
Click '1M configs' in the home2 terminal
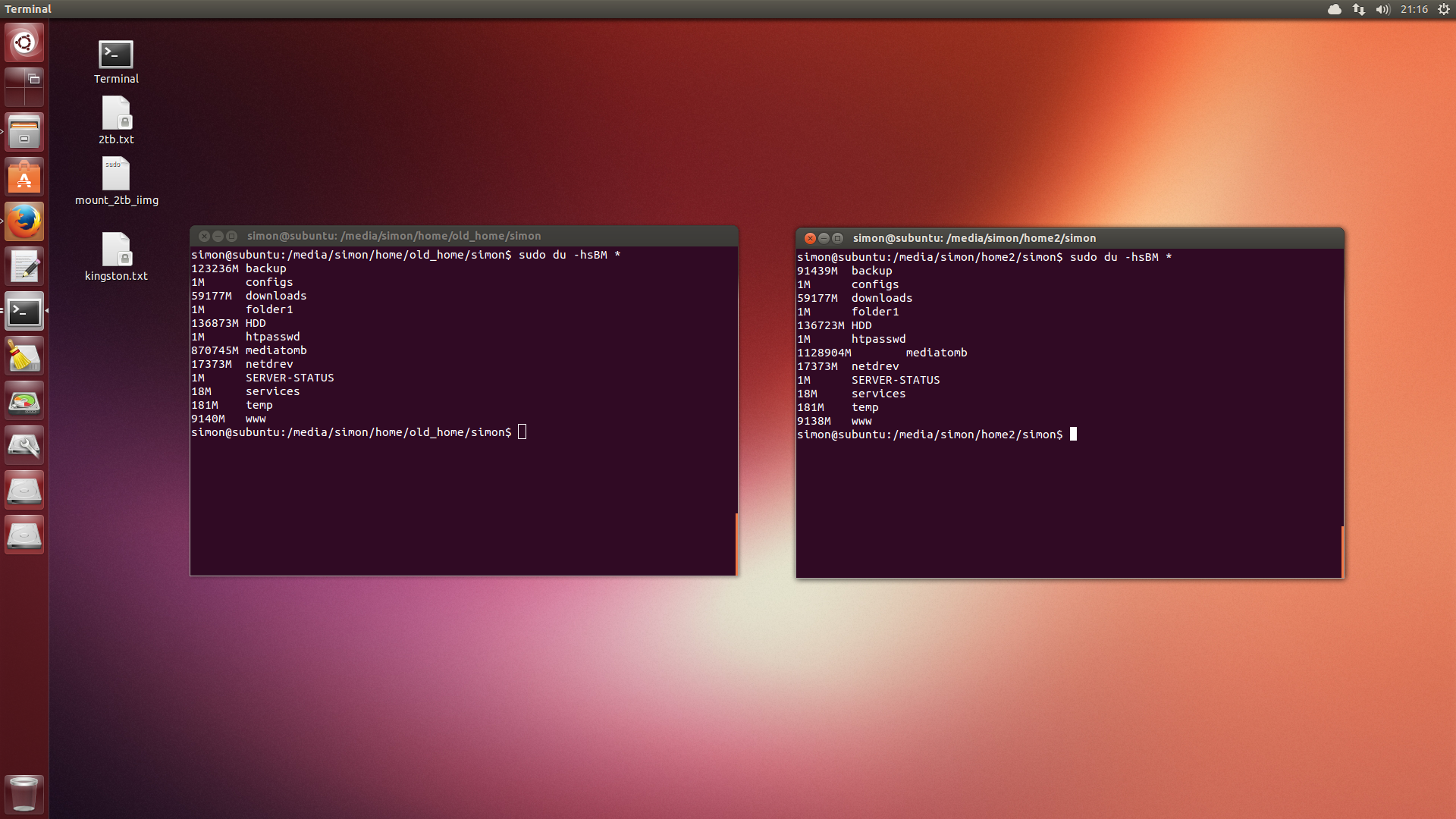pos(848,284)
